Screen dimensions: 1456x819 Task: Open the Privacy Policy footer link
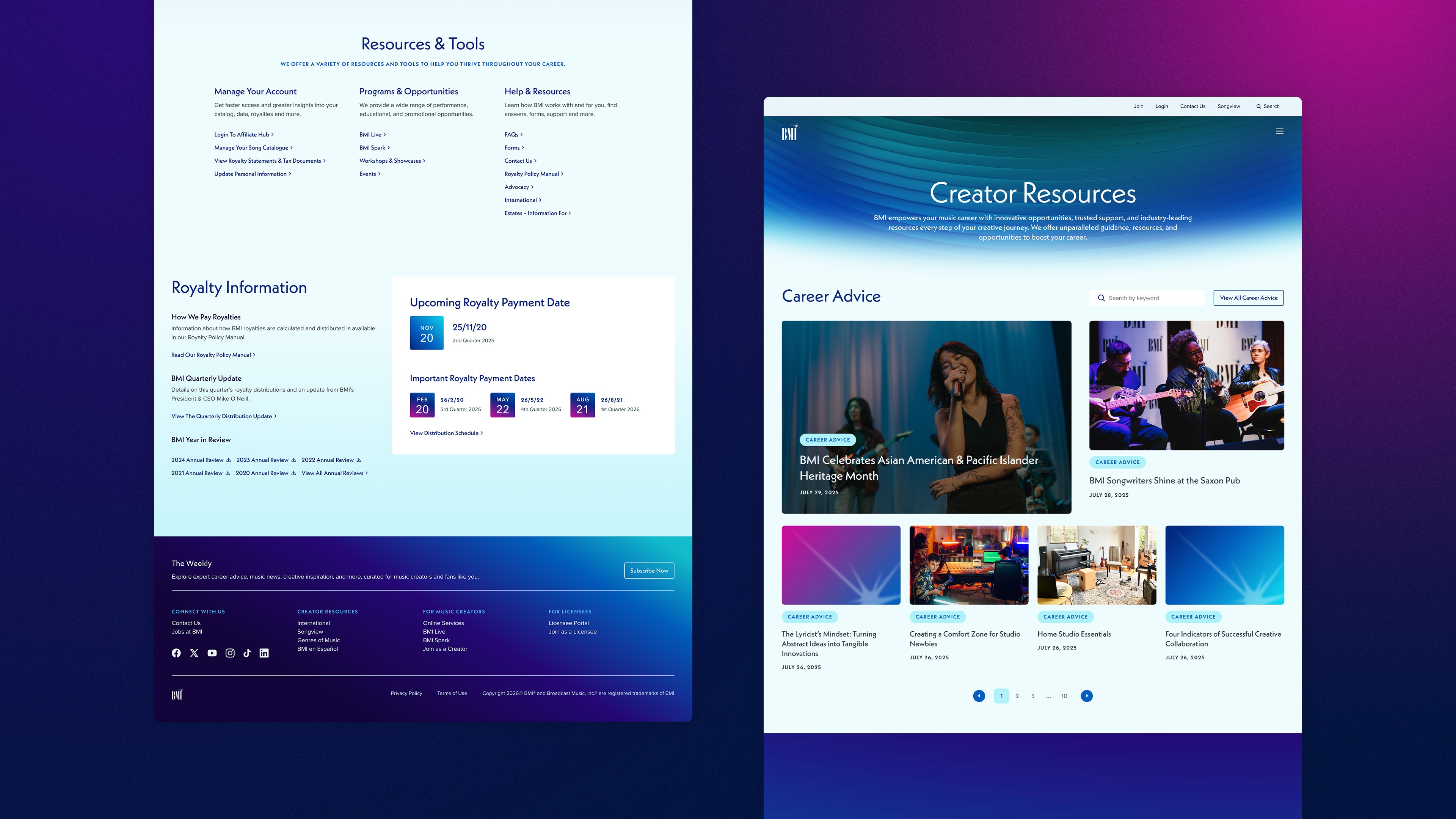(x=406, y=693)
